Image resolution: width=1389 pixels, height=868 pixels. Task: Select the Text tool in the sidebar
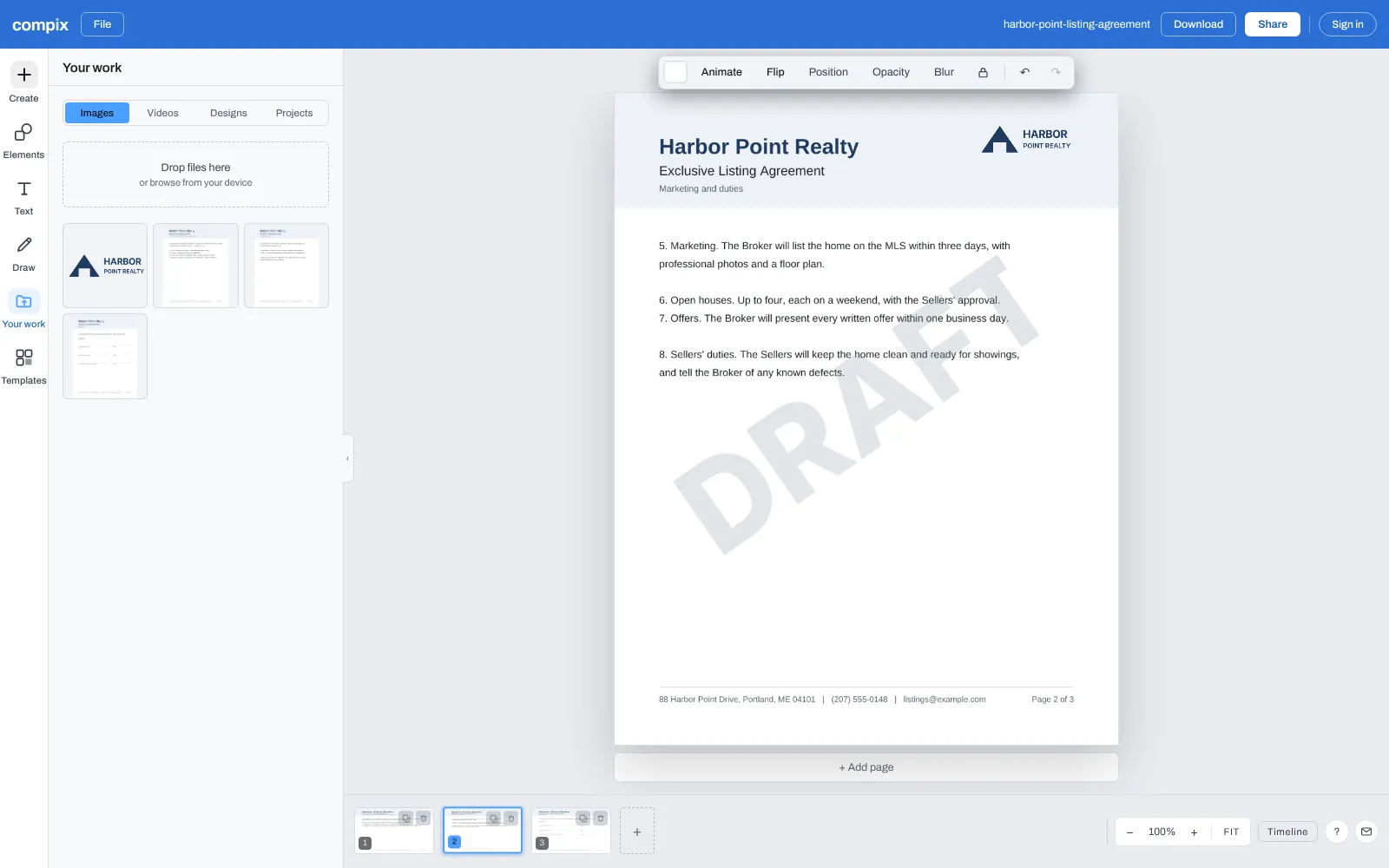(23, 195)
